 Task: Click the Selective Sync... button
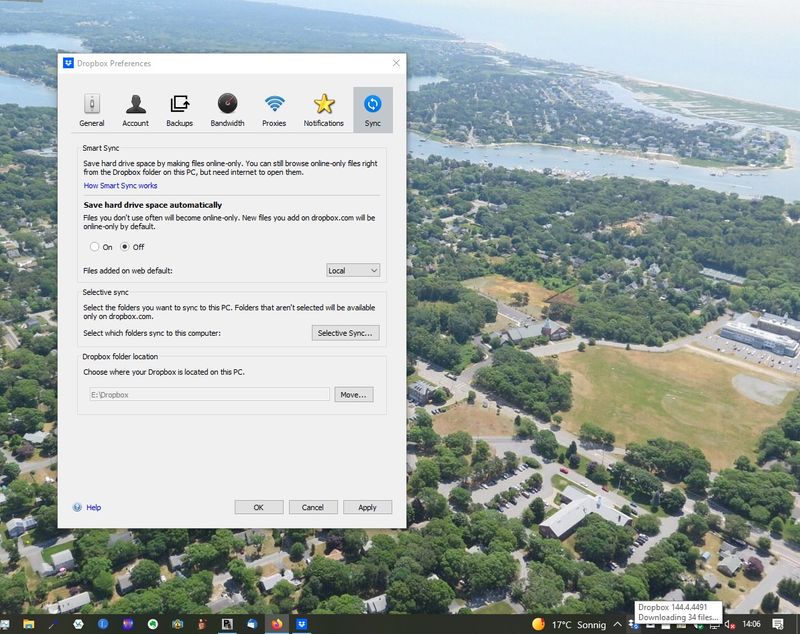345,333
